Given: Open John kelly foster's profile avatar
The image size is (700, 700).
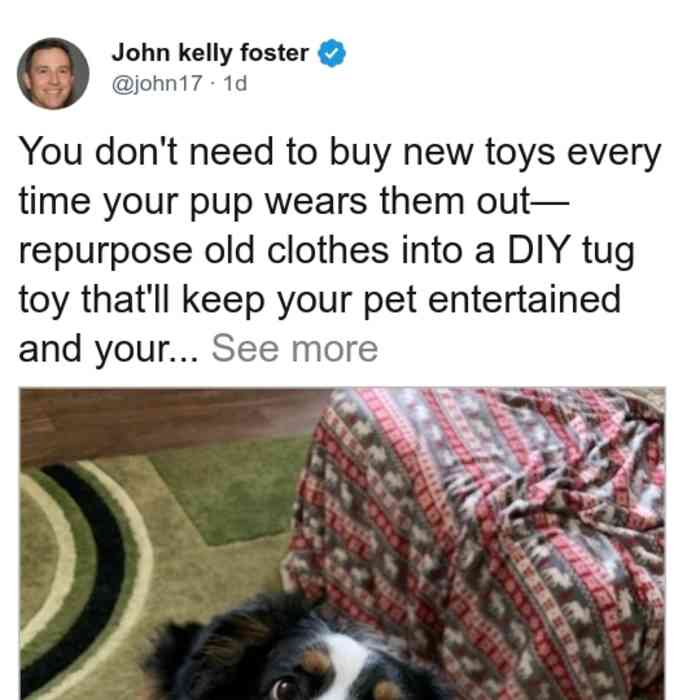Looking at the screenshot, I should [53, 74].
